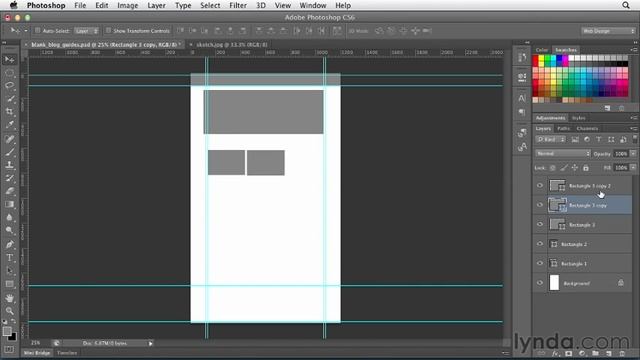Open the Fill slider dropdown arrow

click(633, 168)
